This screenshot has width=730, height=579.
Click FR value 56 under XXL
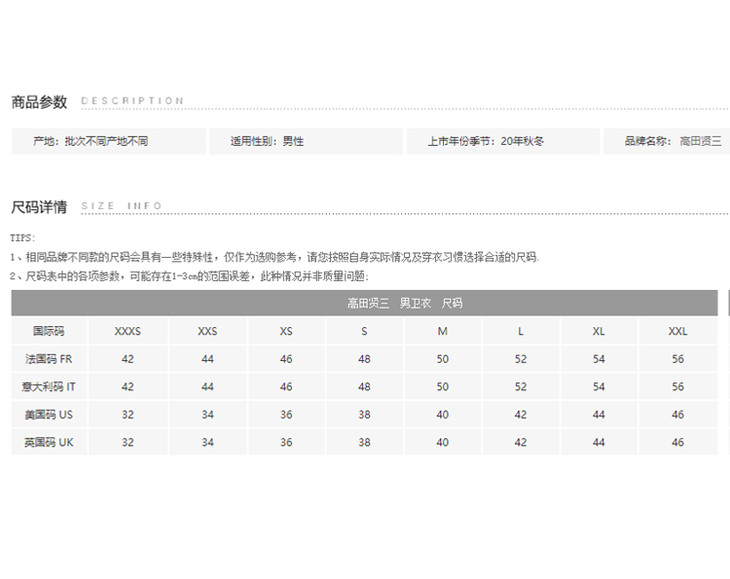[678, 359]
